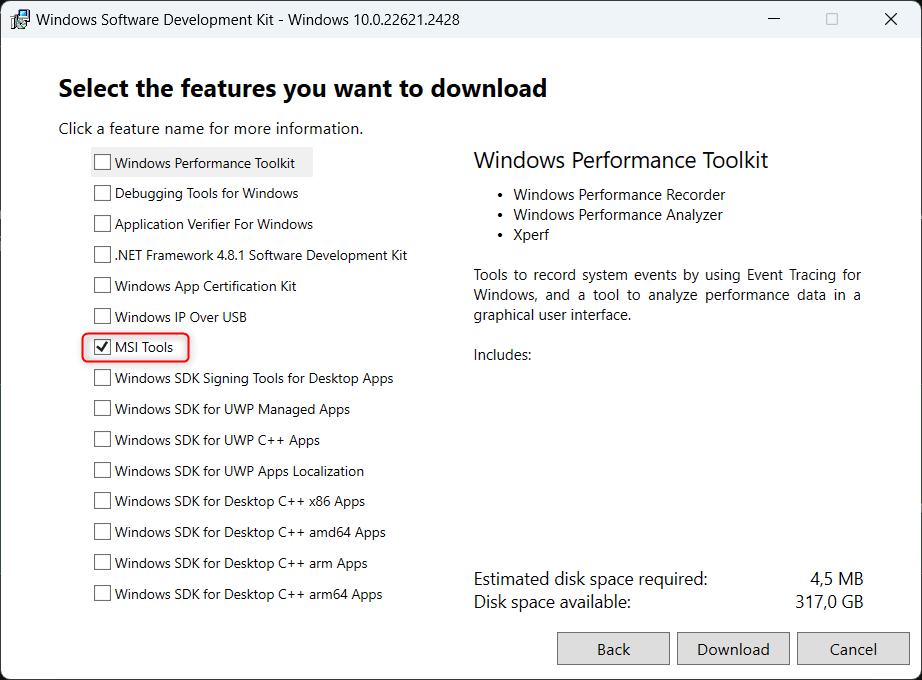Viewport: 922px width, 680px height.
Task: Tick the Application Verifier For Windows checkbox
Action: tap(102, 224)
